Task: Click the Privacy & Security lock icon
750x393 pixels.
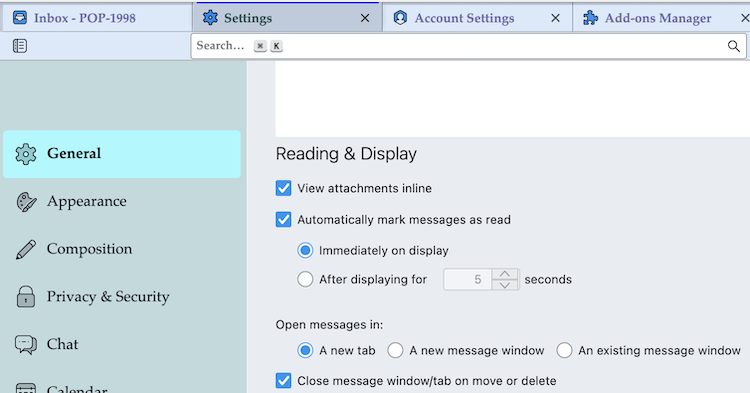Action: (x=26, y=297)
